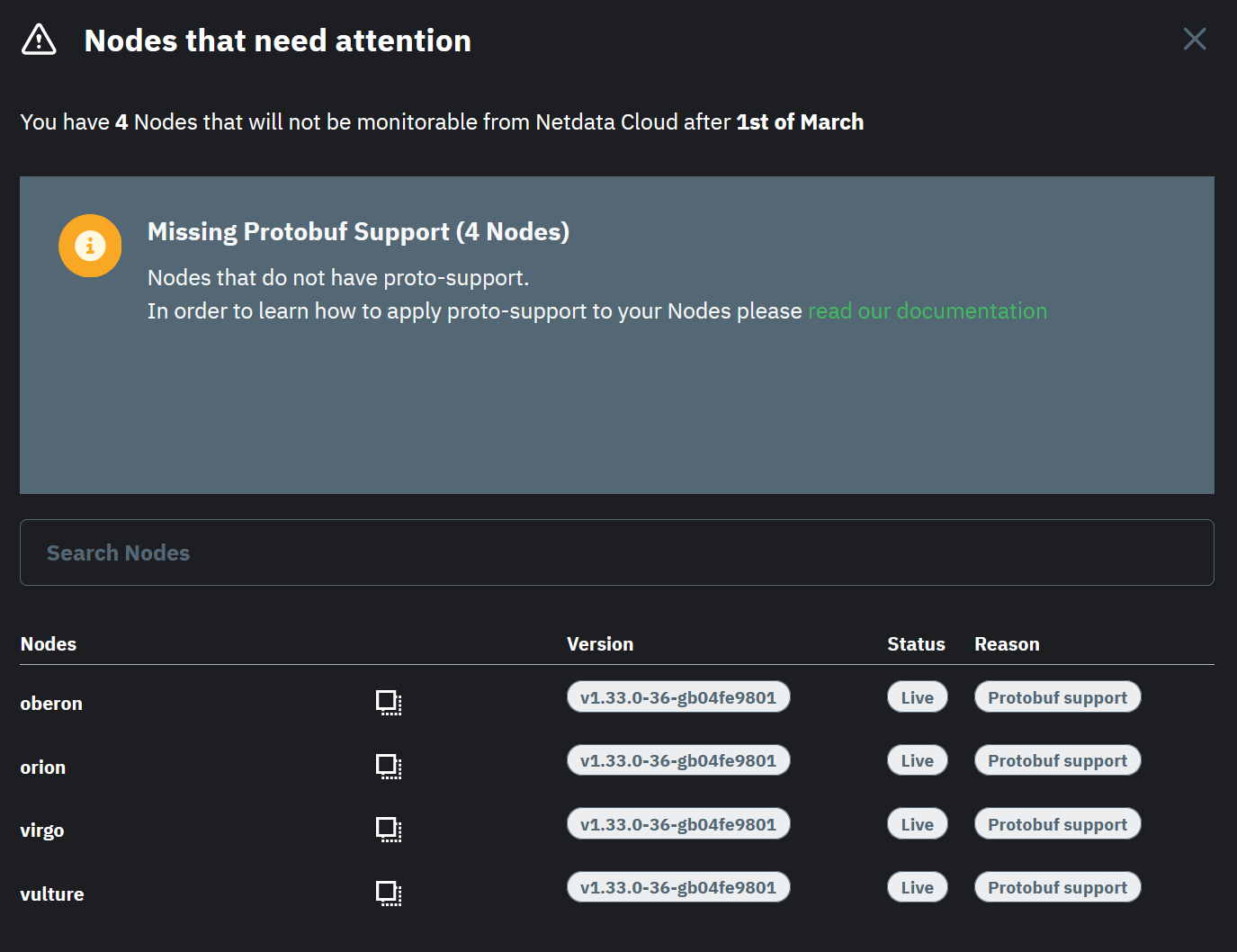
Task: Click the warning triangle icon in the dialog header
Action: (x=38, y=40)
